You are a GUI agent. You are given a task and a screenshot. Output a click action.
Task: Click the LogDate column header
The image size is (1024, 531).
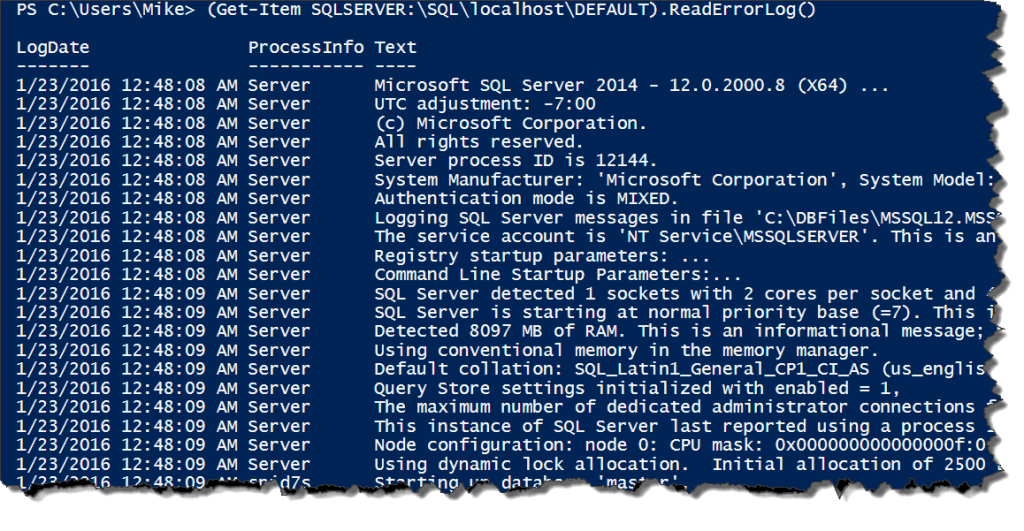click(53, 48)
